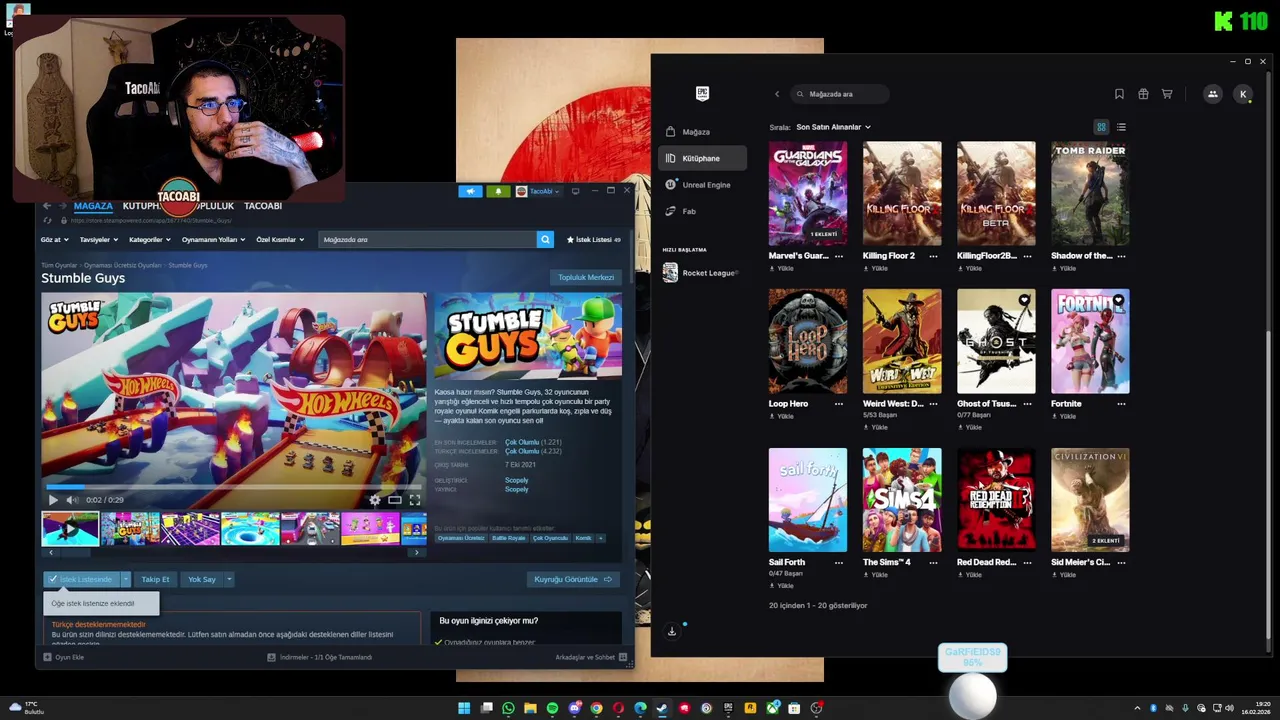Open the options menu for Loop Hero
This screenshot has width=1280, height=720.
click(x=839, y=404)
